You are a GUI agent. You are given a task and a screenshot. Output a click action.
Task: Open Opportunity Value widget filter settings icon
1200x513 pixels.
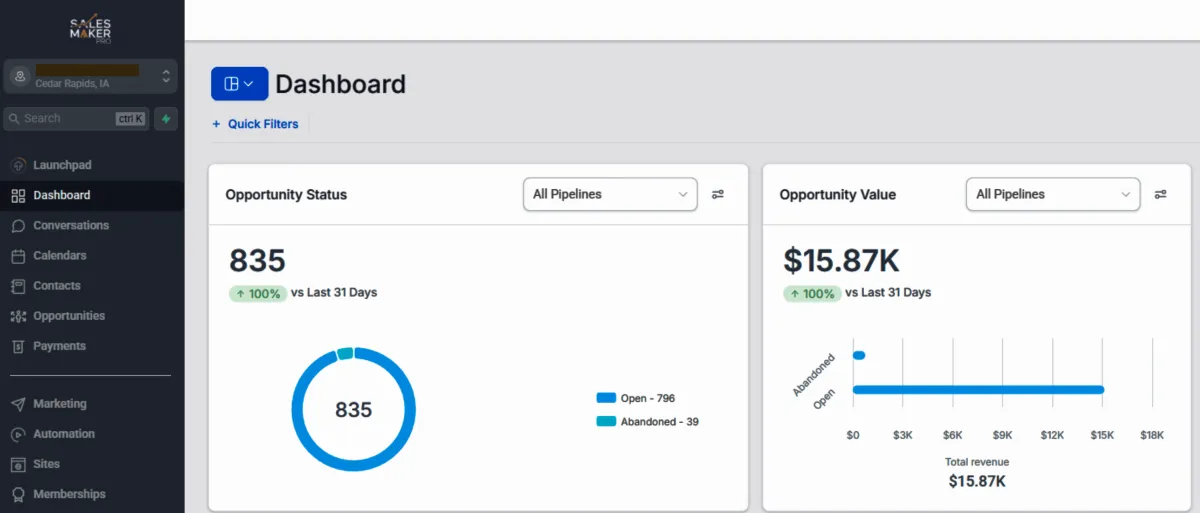pos(1160,194)
